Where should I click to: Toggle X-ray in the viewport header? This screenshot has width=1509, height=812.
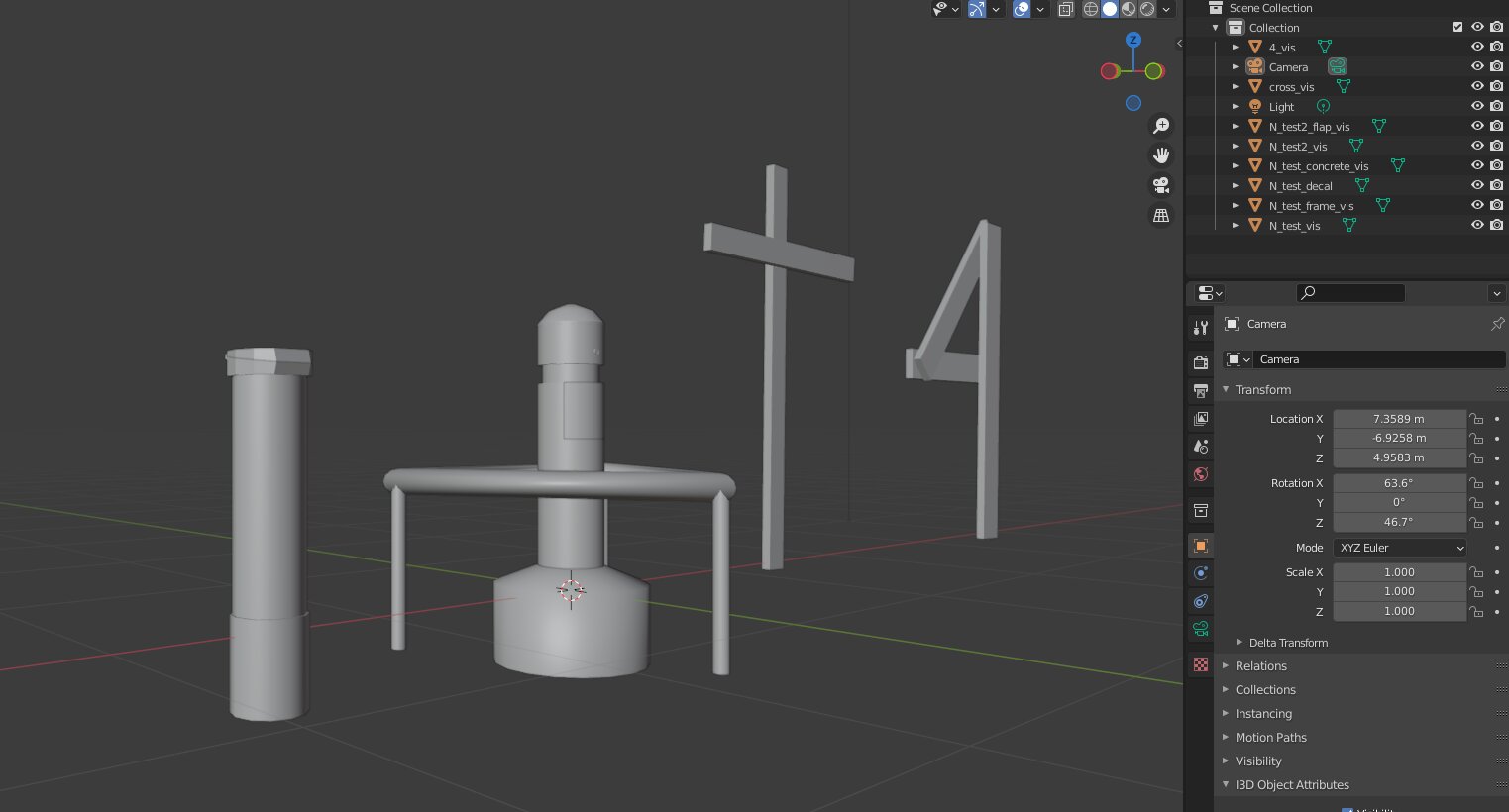[1066, 9]
